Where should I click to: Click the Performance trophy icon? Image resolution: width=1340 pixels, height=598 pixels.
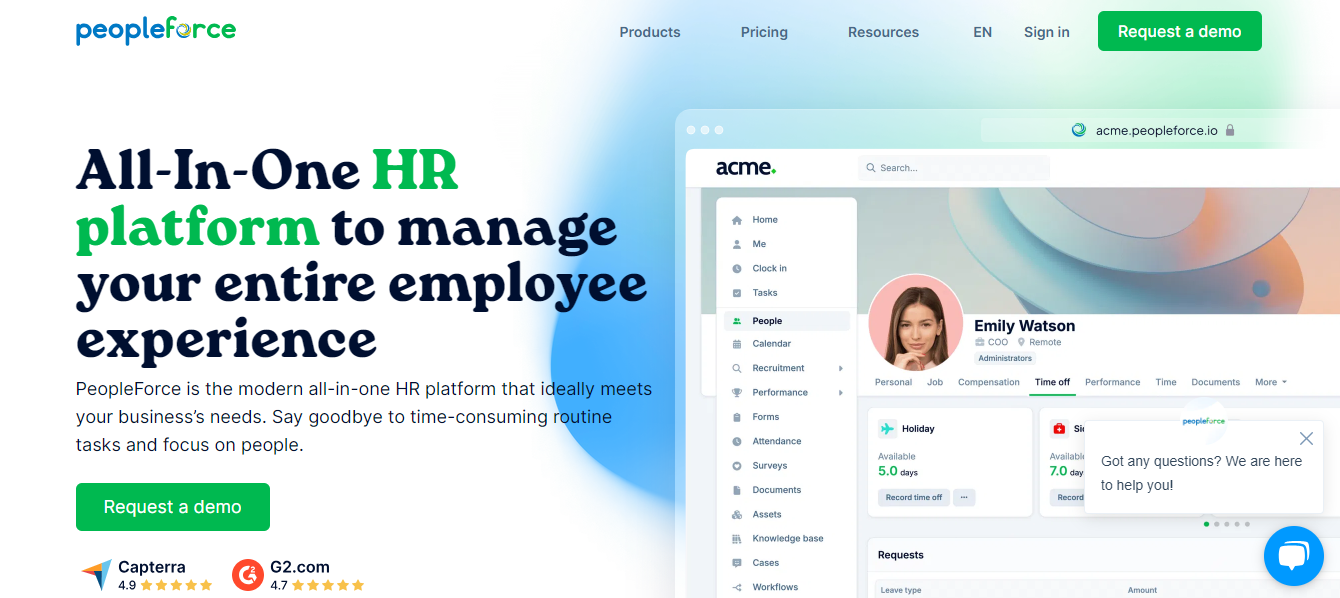tap(737, 393)
